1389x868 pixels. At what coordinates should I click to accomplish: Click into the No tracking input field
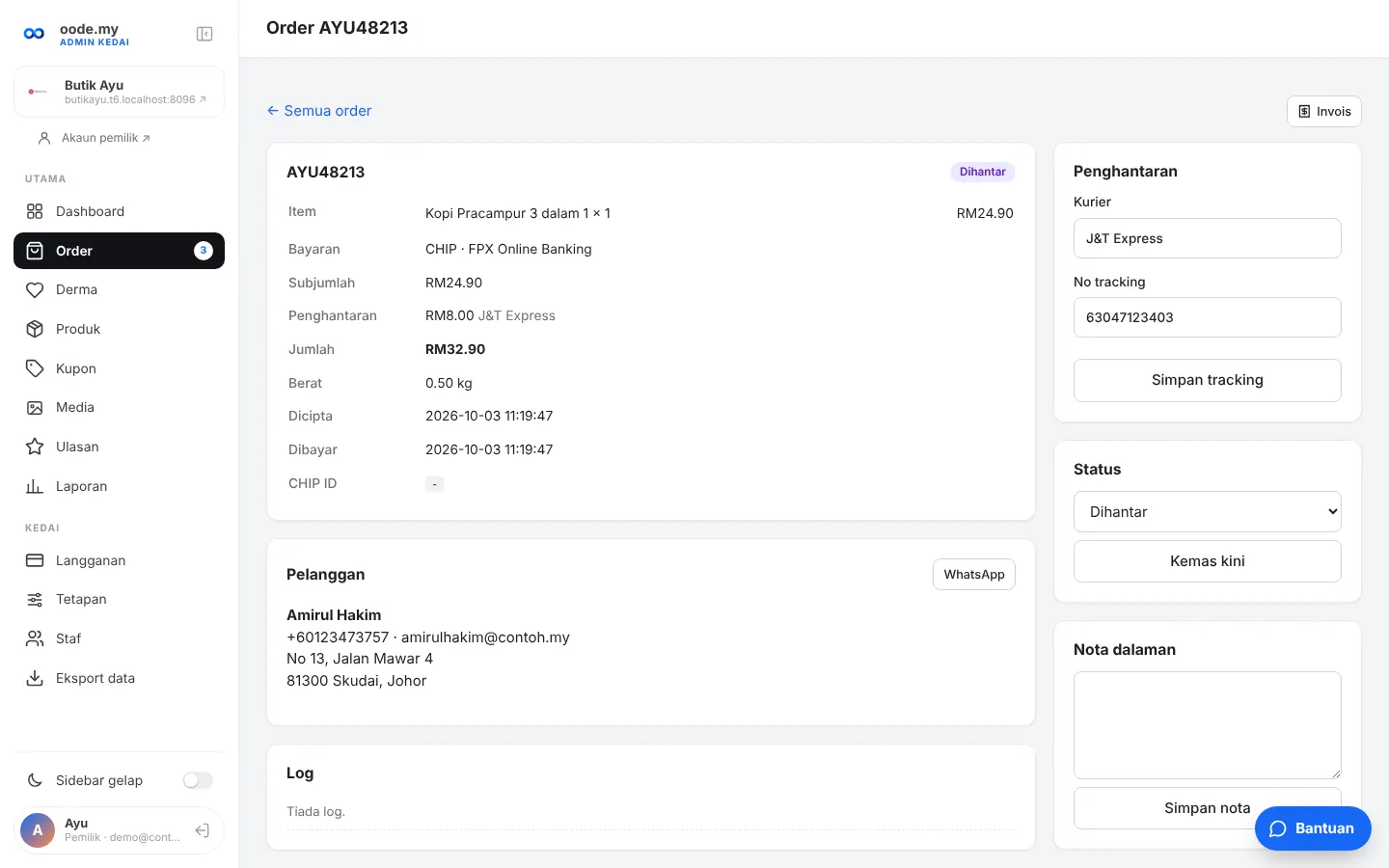pos(1208,317)
